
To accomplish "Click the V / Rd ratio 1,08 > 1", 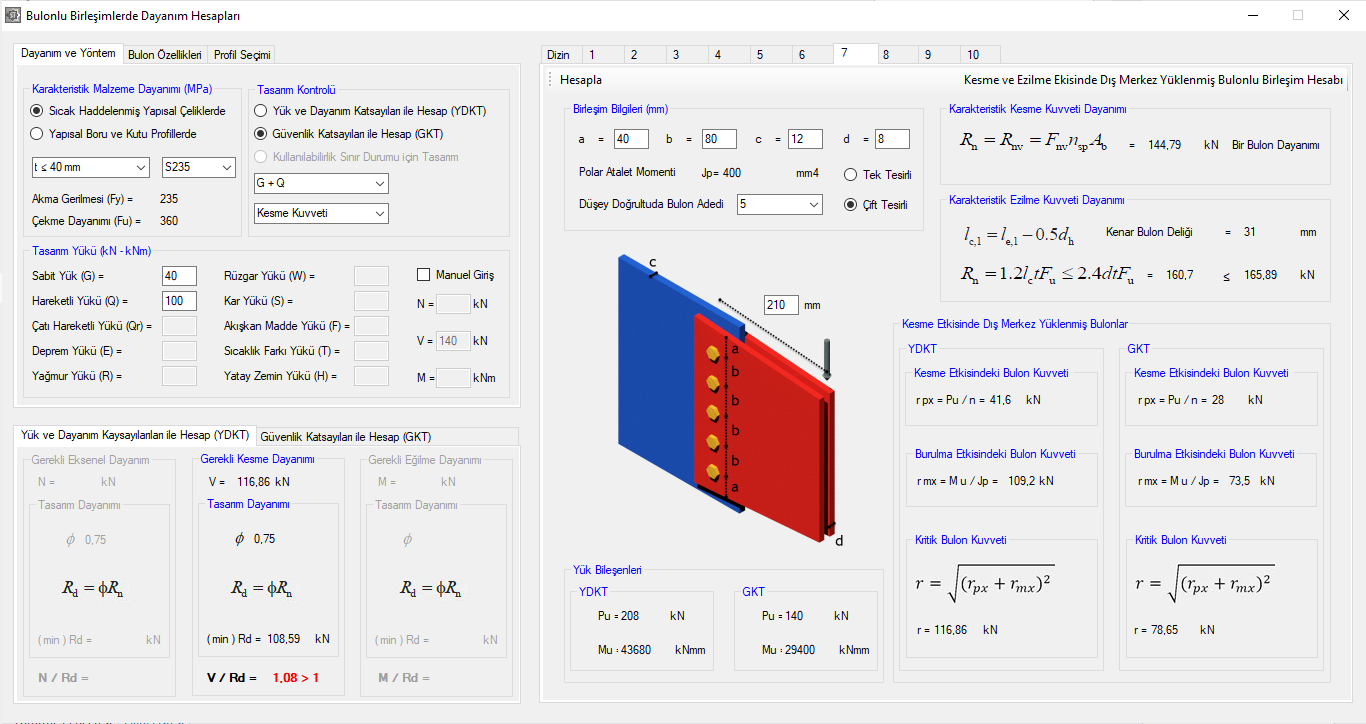I will click(295, 678).
